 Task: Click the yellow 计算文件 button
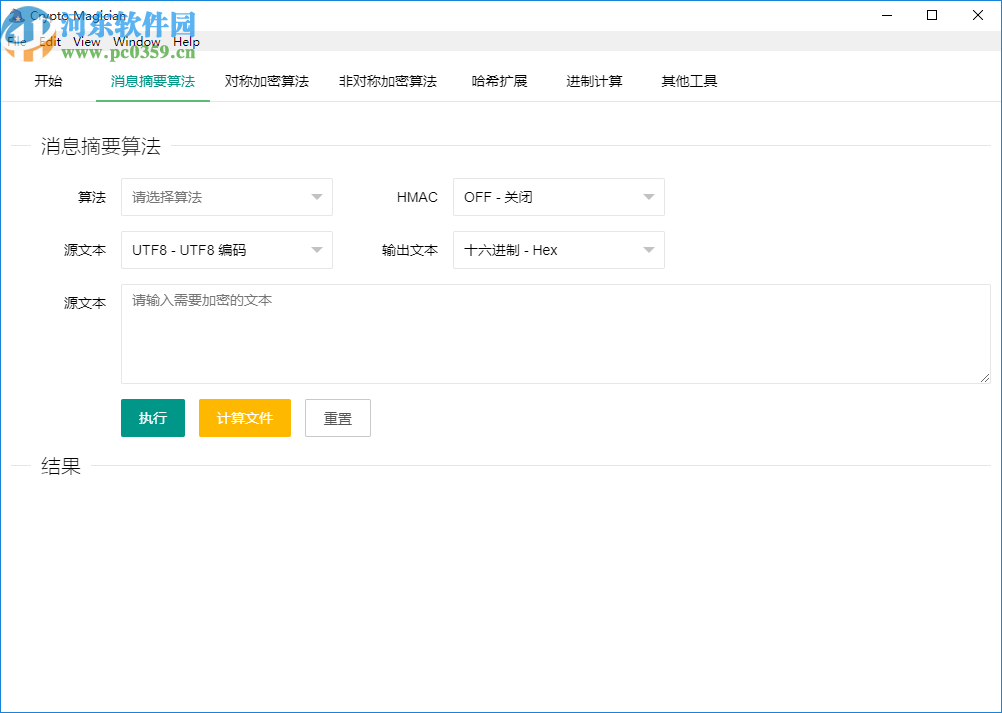tap(244, 417)
